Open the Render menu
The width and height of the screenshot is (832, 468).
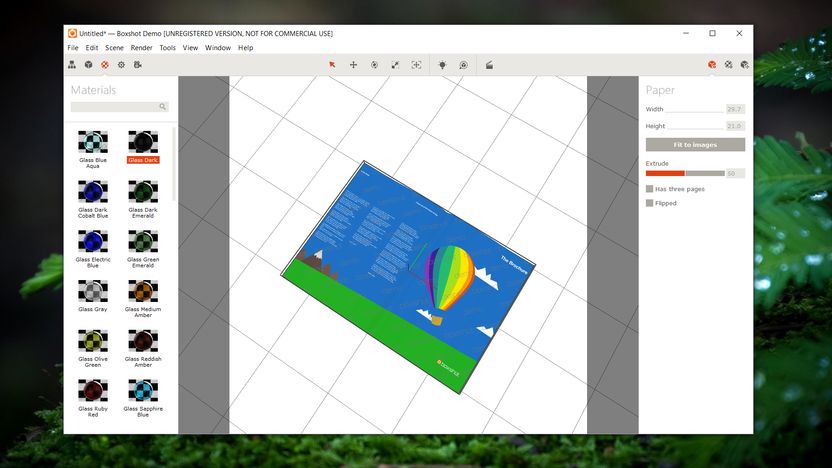[x=142, y=48]
